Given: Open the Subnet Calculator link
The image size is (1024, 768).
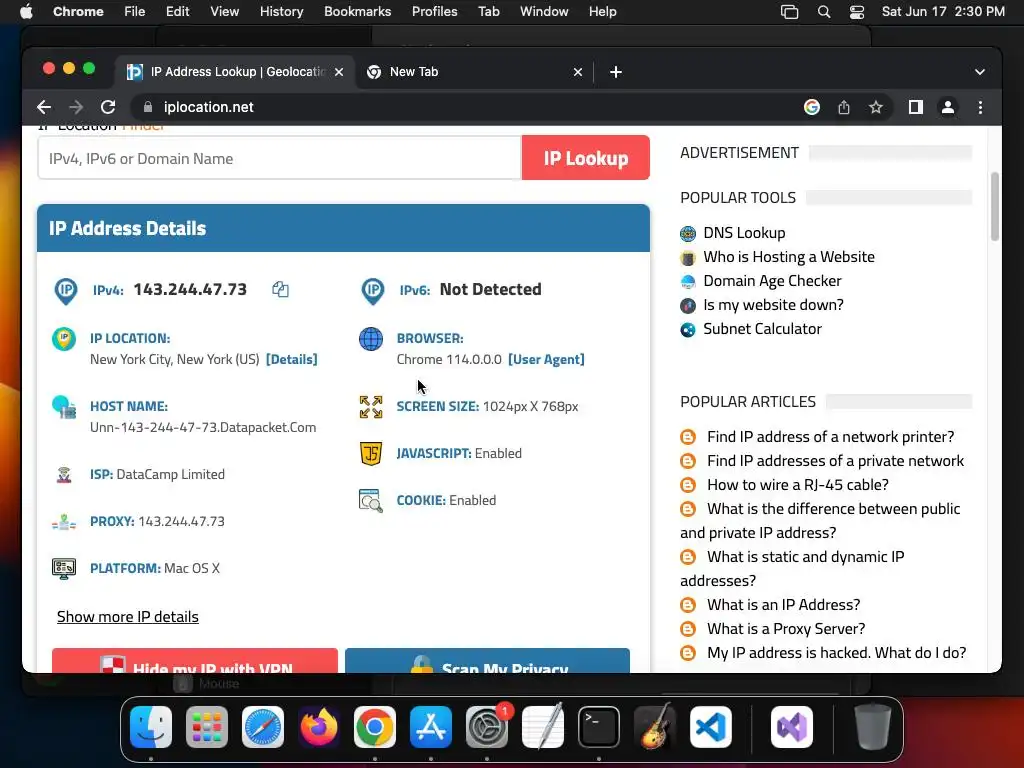Looking at the screenshot, I should tap(762, 329).
